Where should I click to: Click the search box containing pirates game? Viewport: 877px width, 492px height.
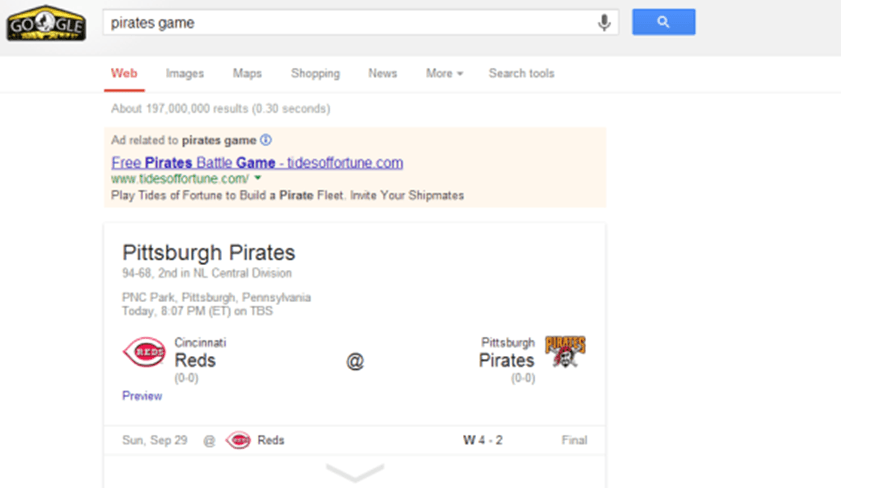pos(350,22)
